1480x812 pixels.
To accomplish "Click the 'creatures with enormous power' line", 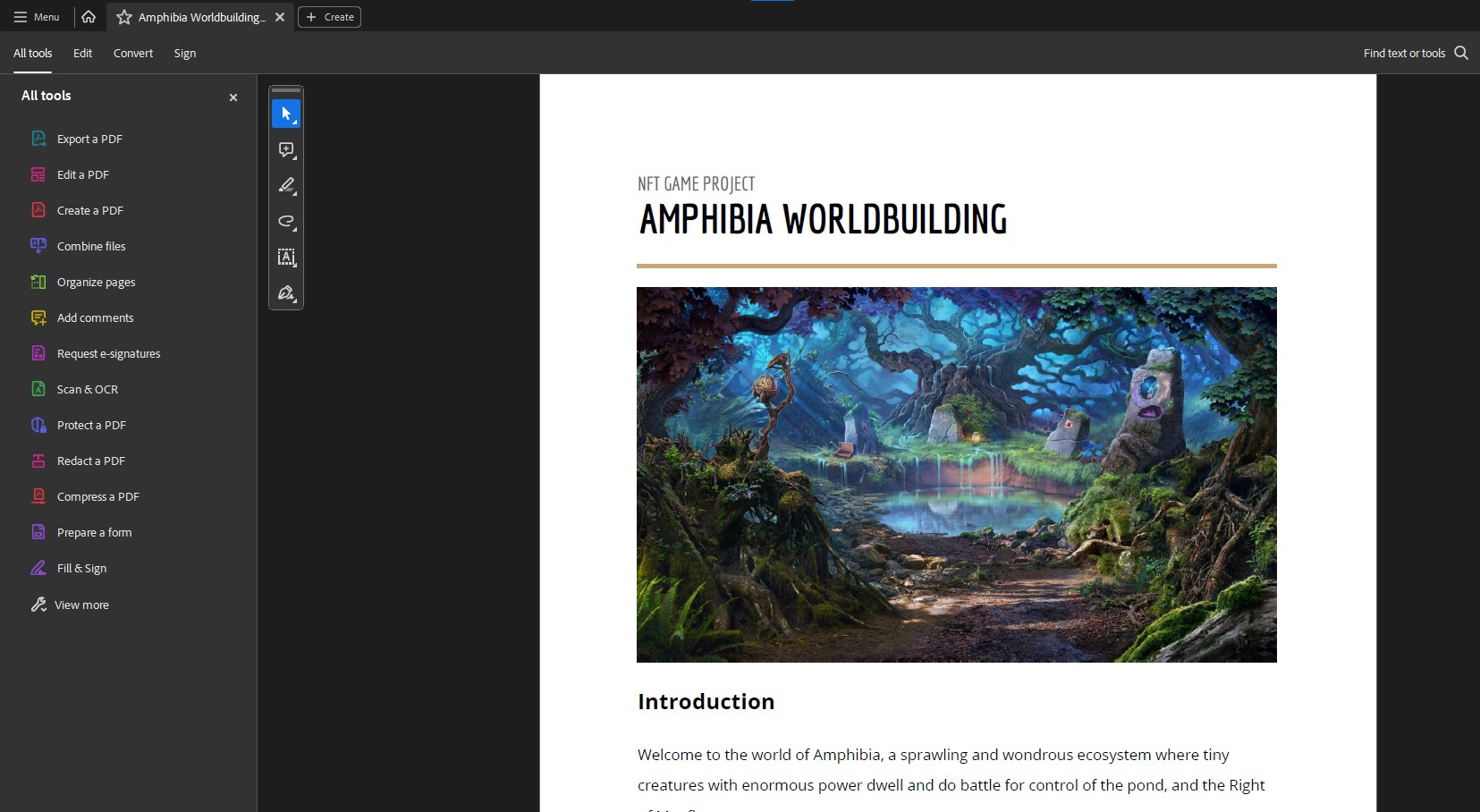I will coord(951,785).
